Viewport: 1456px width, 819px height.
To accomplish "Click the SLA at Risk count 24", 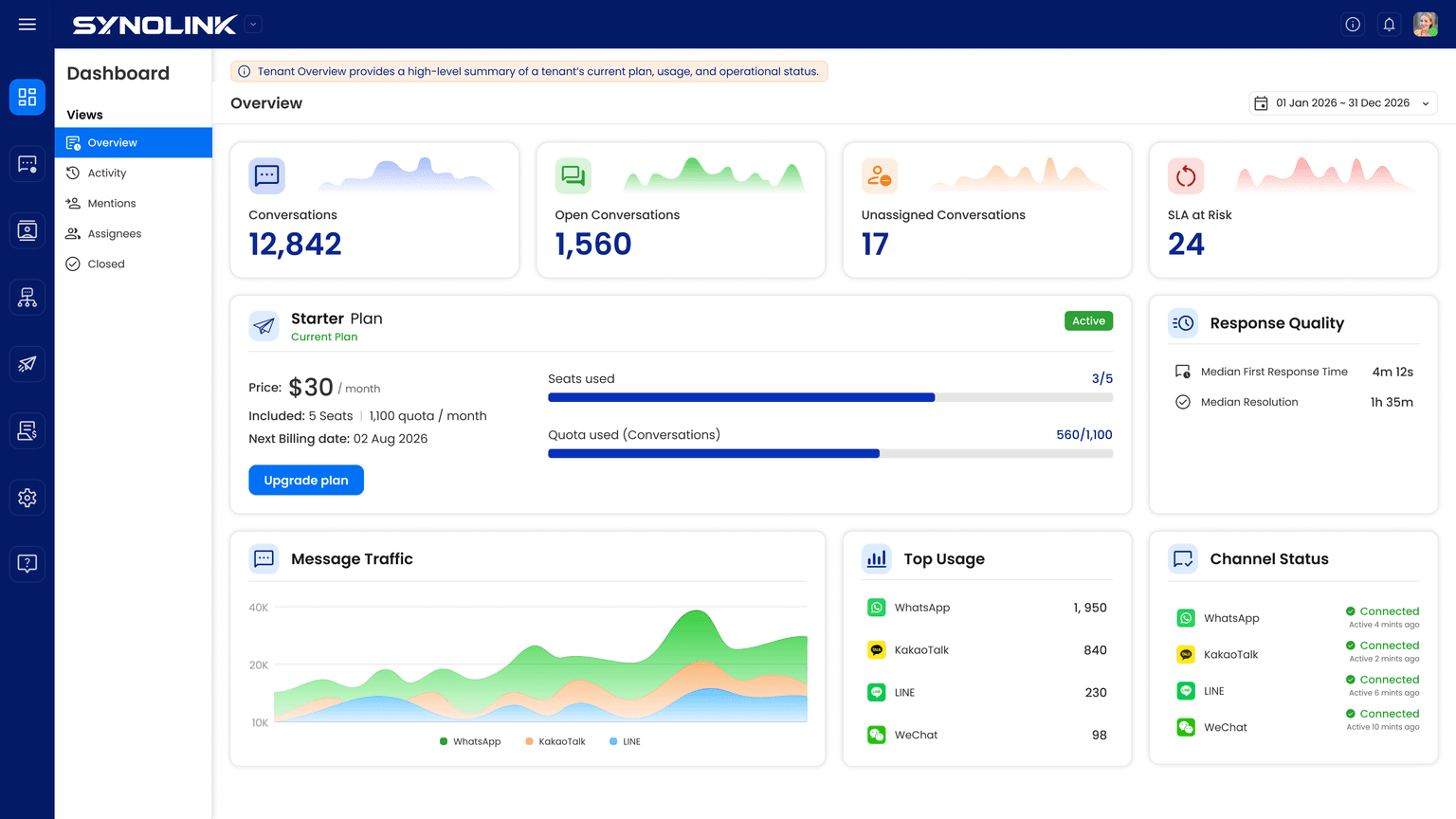I will pos(1186,245).
